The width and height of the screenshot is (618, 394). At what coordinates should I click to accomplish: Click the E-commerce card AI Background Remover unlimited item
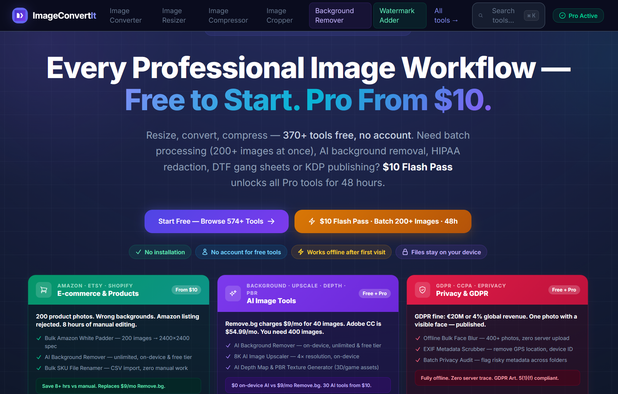point(118,357)
